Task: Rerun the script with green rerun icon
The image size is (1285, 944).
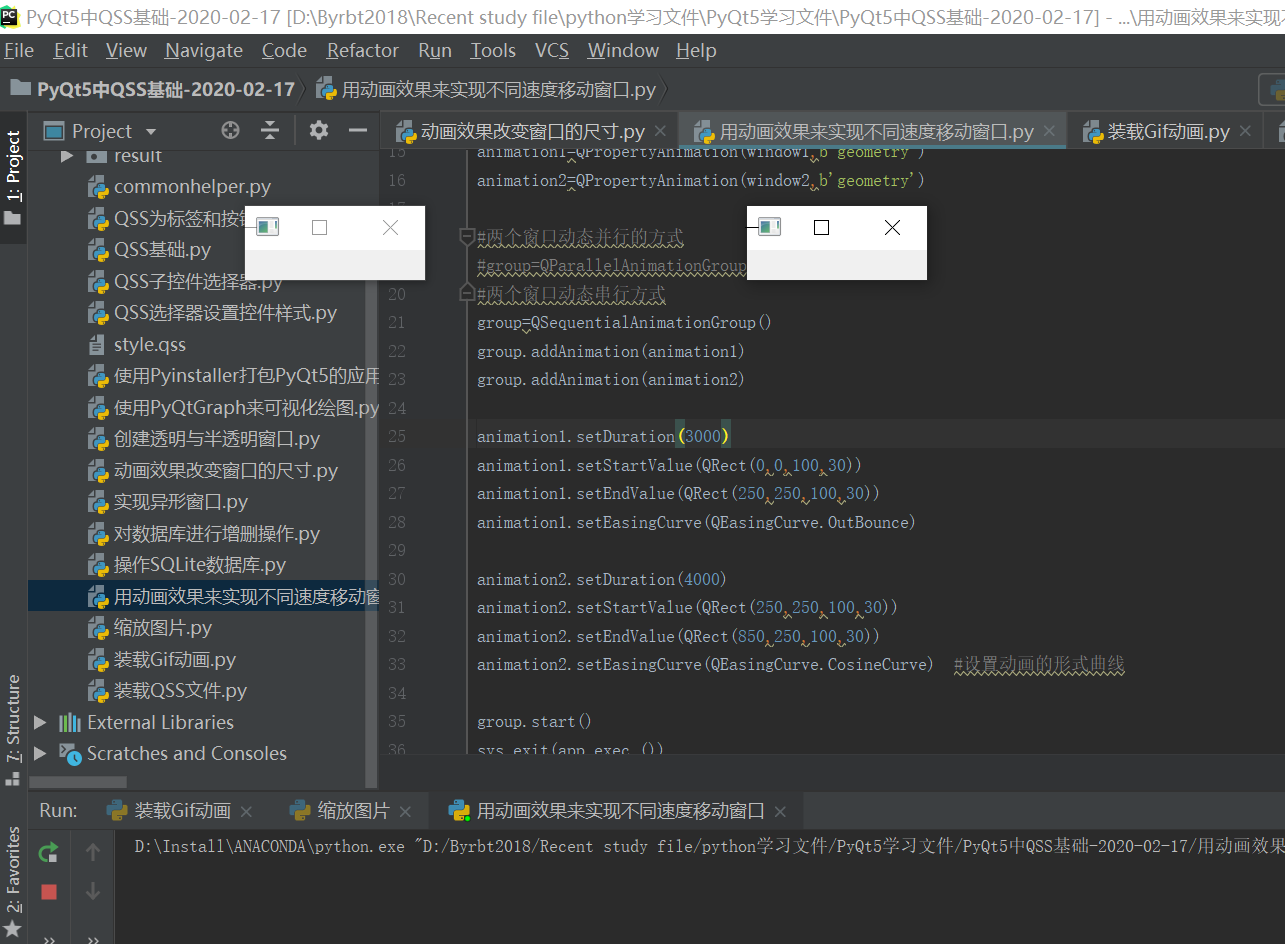Action: [x=48, y=853]
